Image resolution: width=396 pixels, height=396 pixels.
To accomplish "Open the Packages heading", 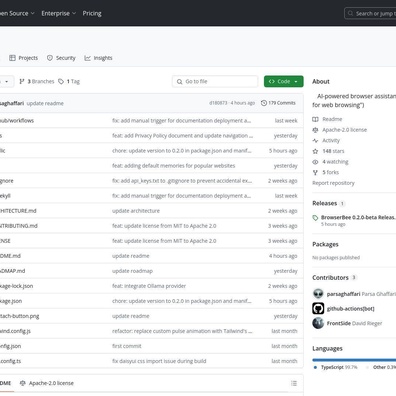I will coord(325,244).
